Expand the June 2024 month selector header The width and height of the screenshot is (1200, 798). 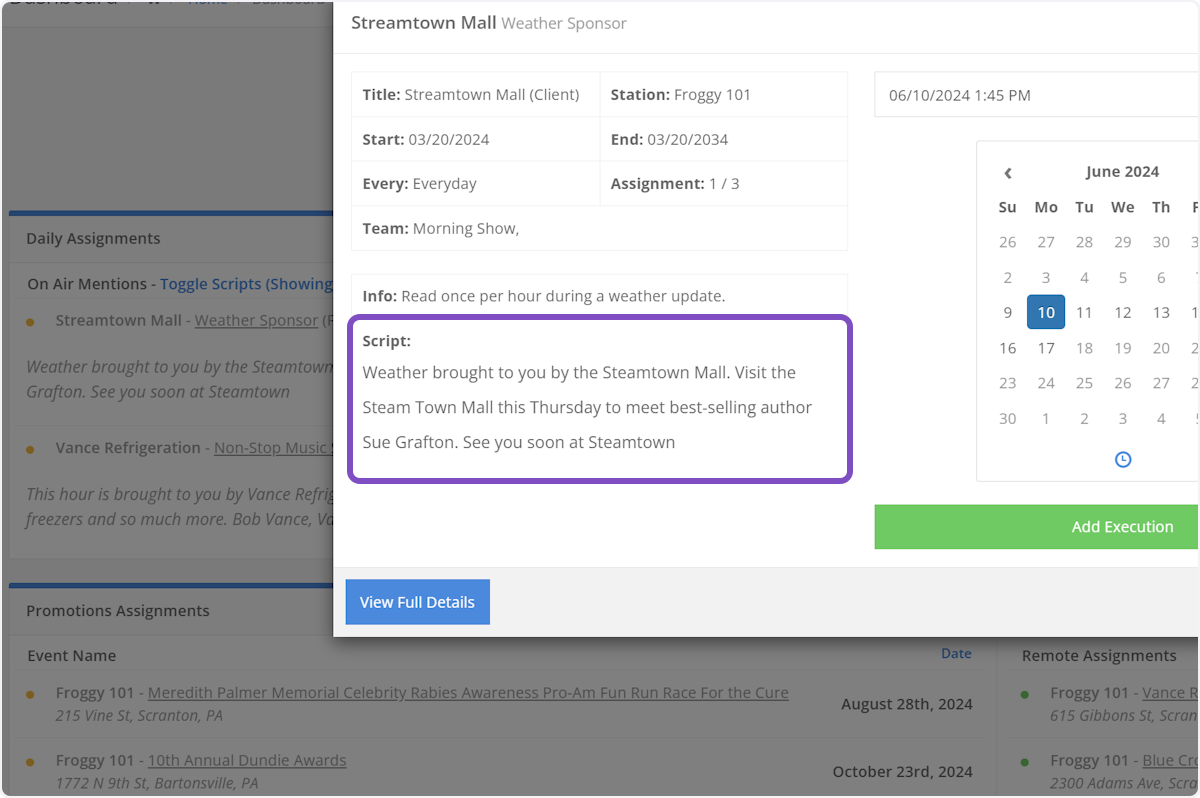click(x=1122, y=172)
